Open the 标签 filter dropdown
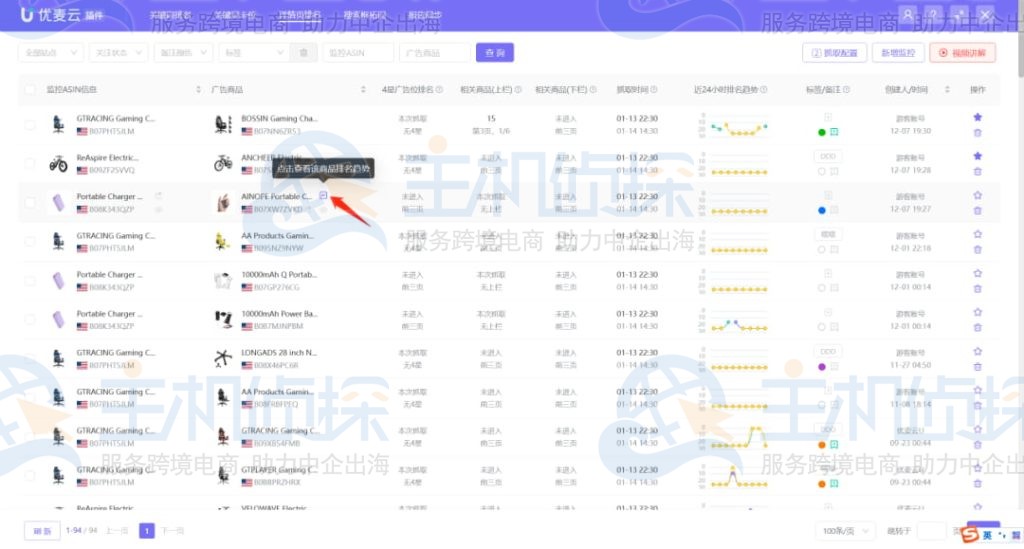1024x549 pixels. click(x=254, y=53)
